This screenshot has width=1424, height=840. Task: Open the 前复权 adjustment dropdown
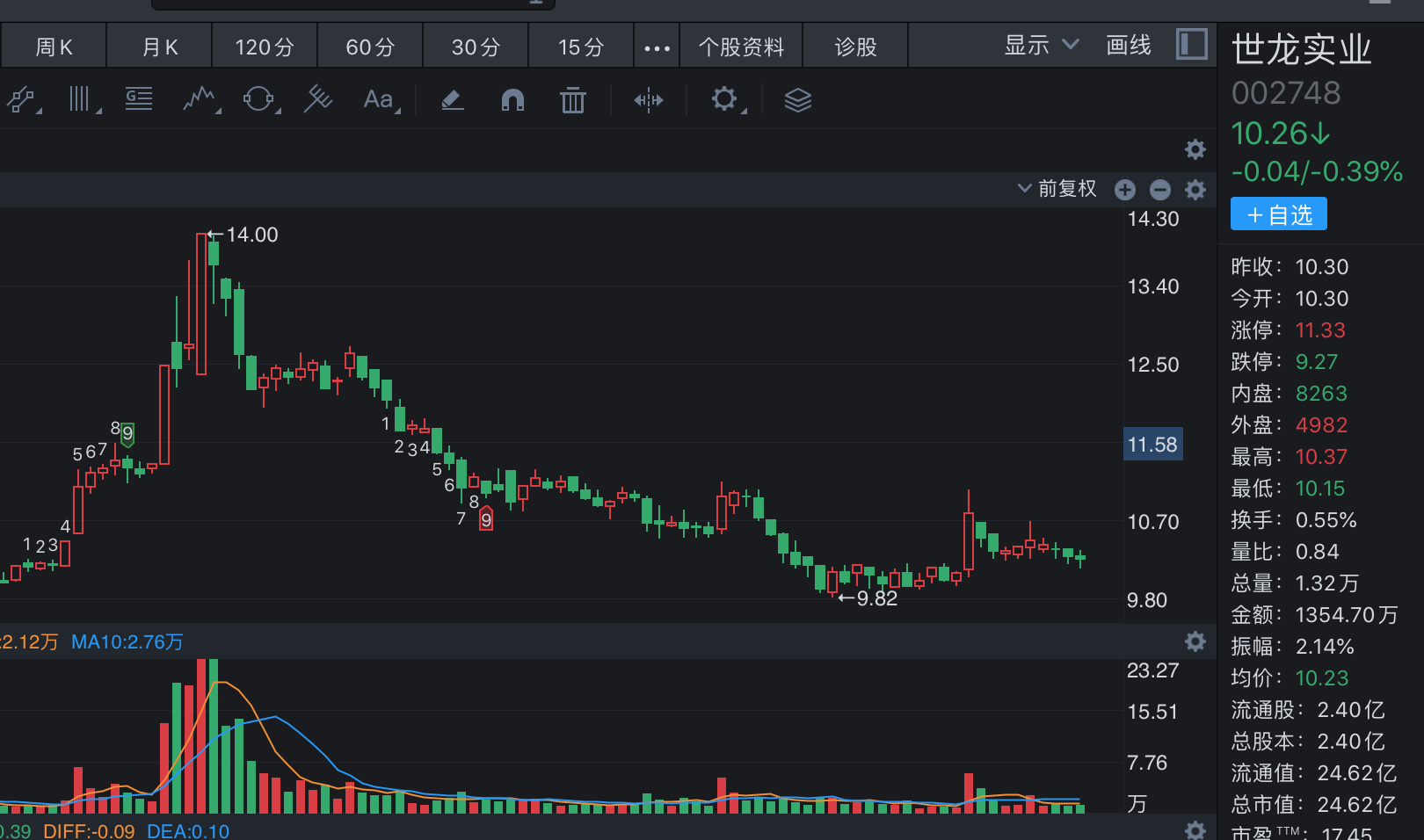point(1057,189)
